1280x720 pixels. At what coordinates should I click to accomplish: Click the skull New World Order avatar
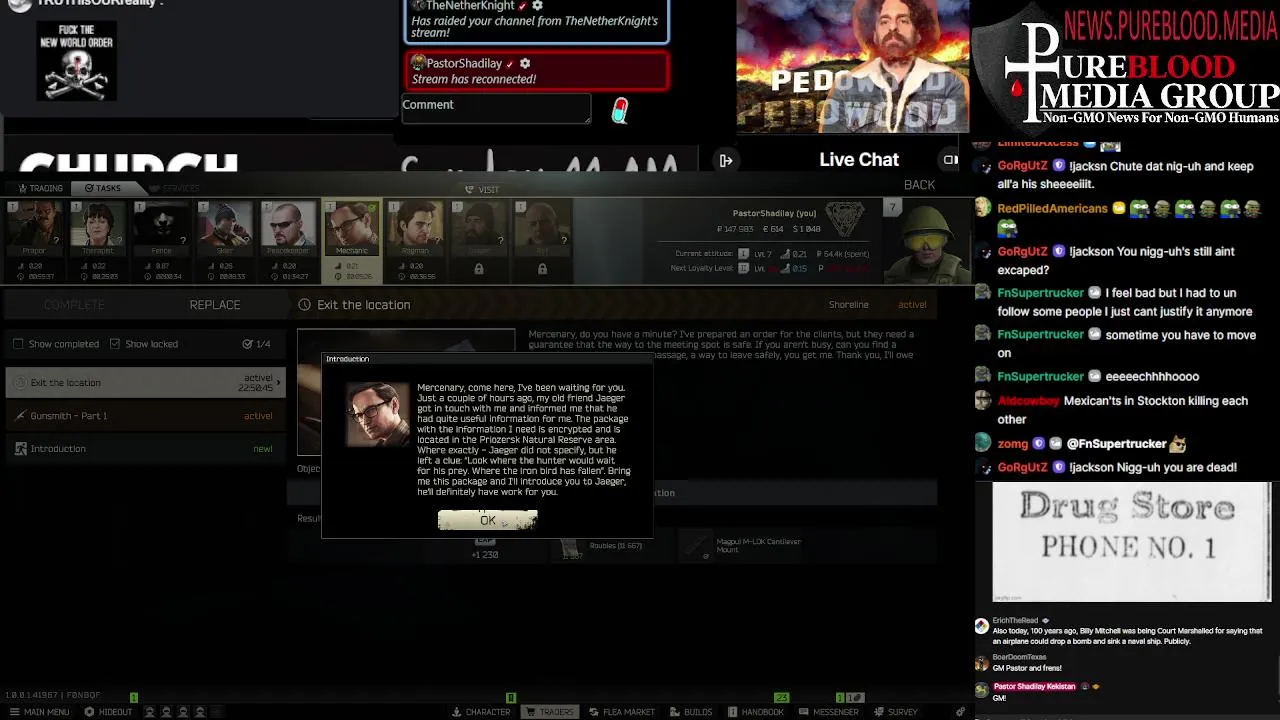77,61
